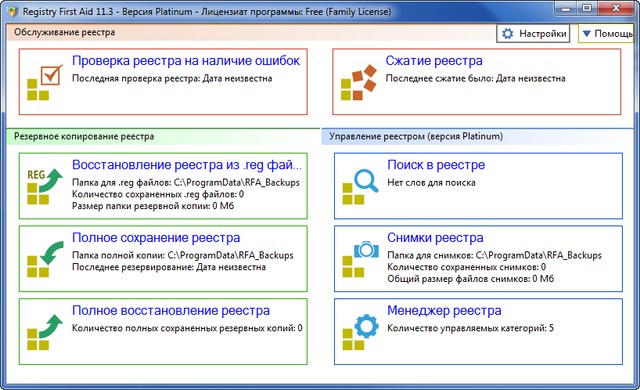Viewport: 640px width, 390px height.
Task: Open Менеджер реестра
Action: (478, 332)
